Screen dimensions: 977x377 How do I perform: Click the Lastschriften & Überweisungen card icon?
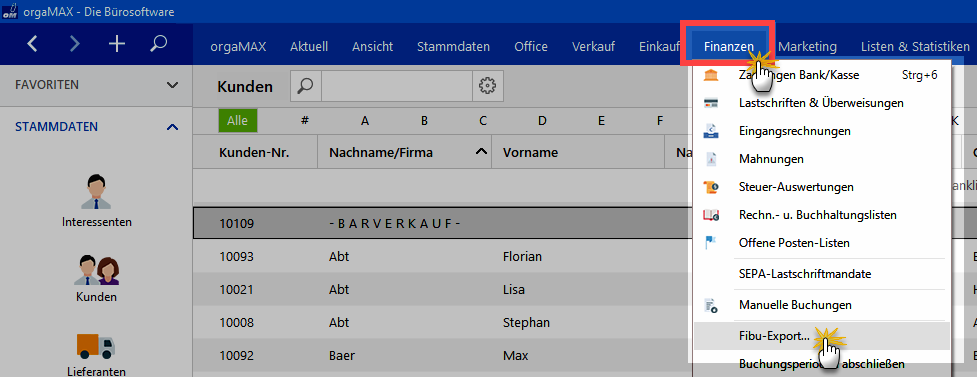pyautogui.click(x=710, y=103)
